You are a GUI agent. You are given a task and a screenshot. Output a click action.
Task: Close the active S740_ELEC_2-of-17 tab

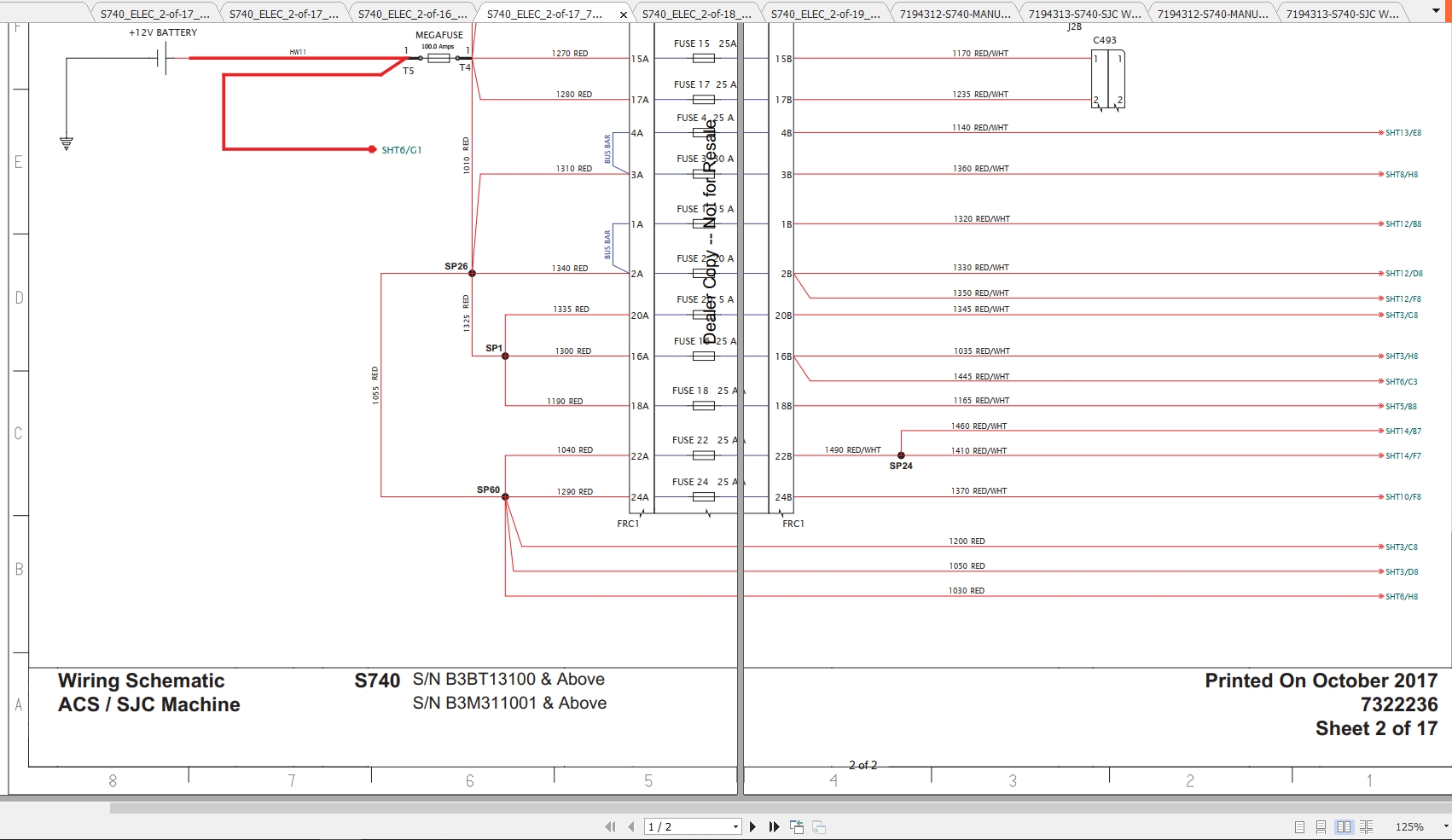click(623, 14)
